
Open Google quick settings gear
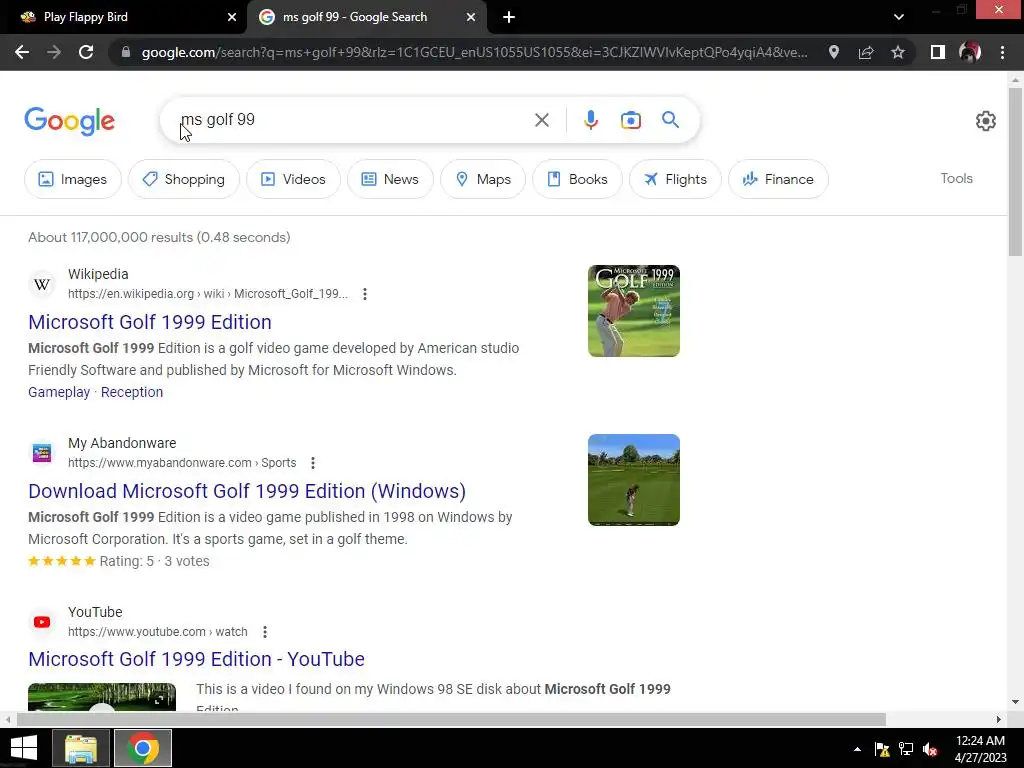985,121
